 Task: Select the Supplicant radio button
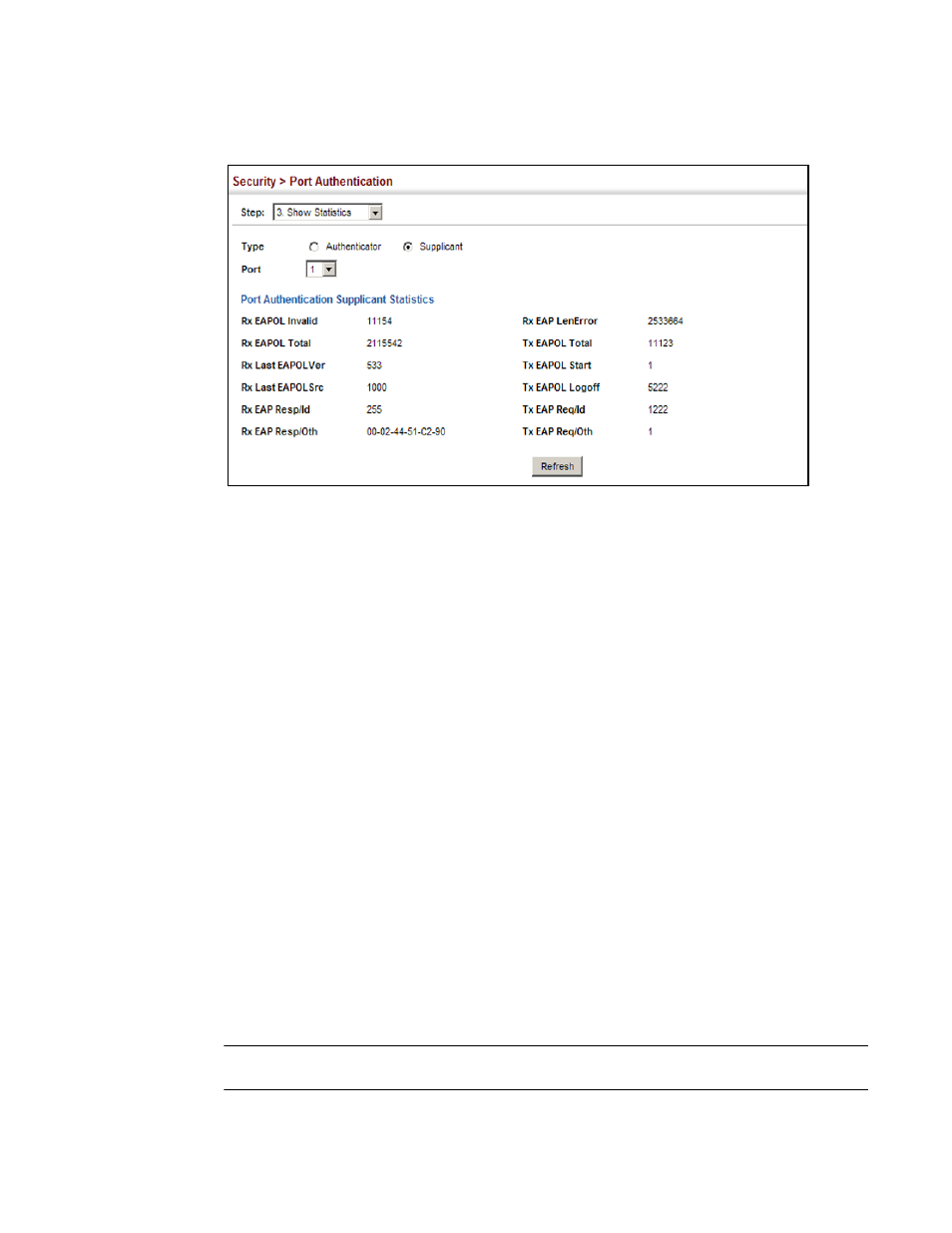407,247
